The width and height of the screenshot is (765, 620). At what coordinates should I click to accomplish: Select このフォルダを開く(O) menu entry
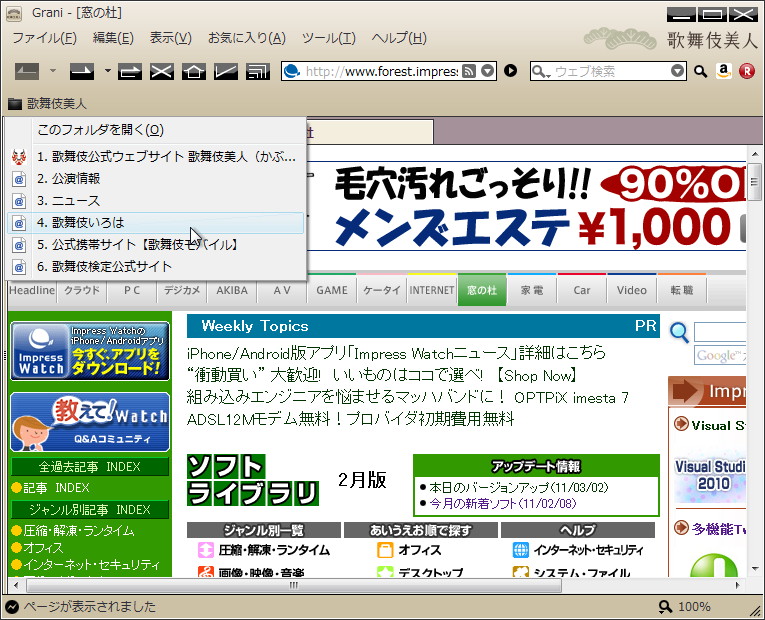coord(156,130)
